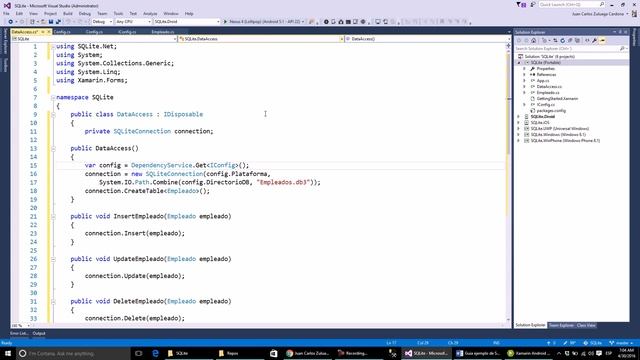This screenshot has width=640, height=360.
Task: Open Microsoft Edge from the taskbar
Action: [x=155, y=353]
